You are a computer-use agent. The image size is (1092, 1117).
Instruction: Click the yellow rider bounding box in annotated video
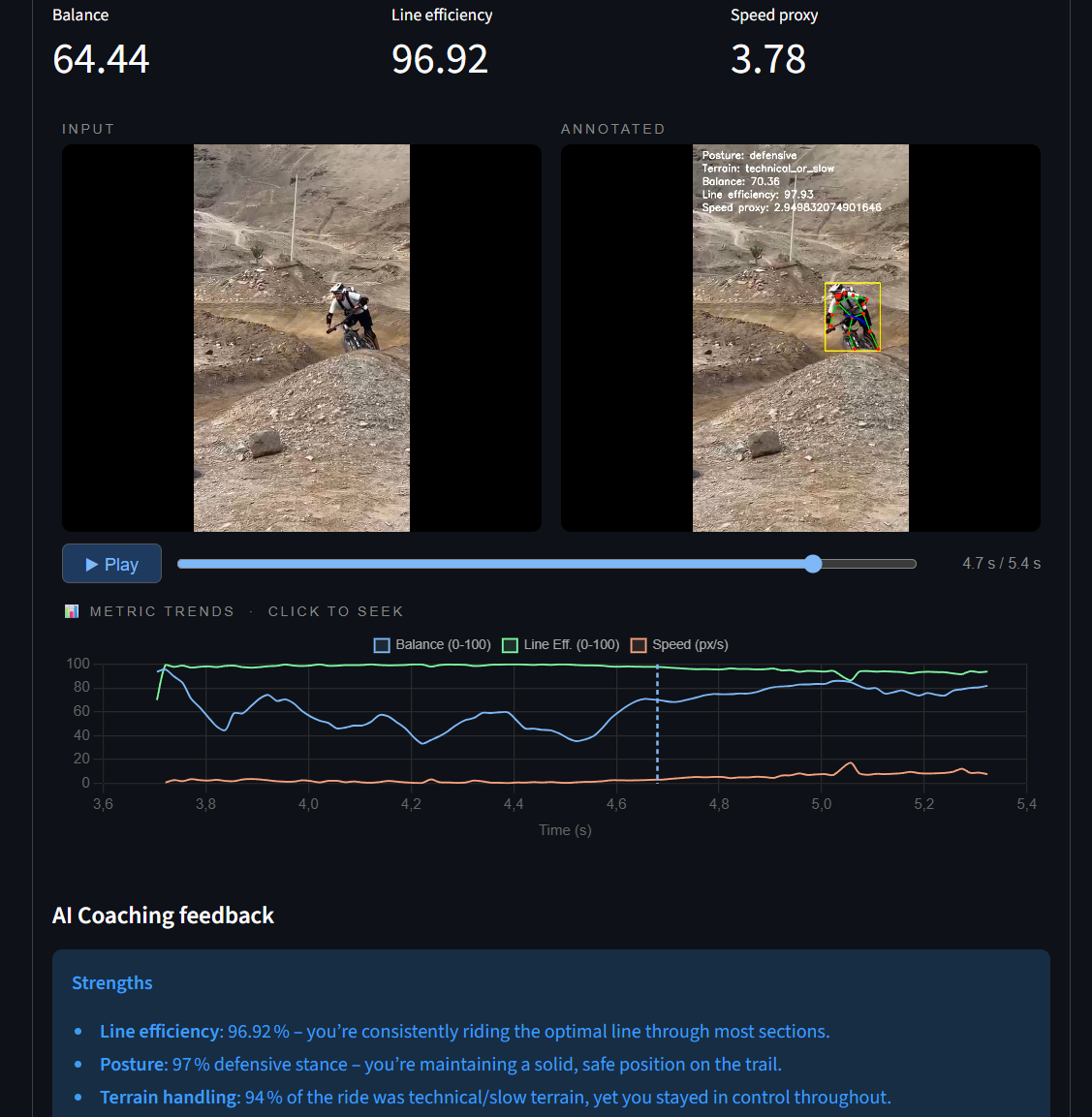852,317
